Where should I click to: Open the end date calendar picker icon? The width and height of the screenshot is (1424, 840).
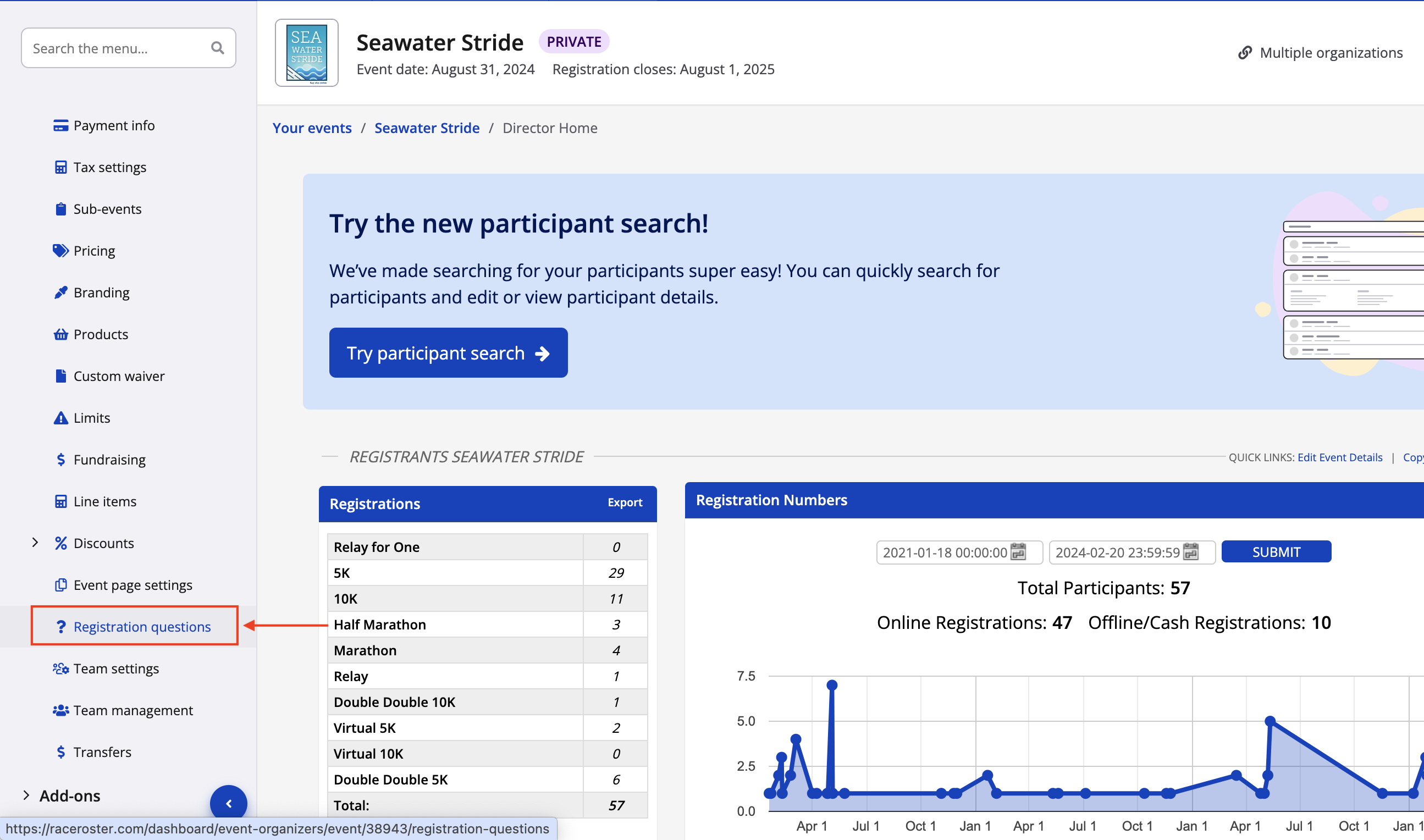pos(1191,552)
